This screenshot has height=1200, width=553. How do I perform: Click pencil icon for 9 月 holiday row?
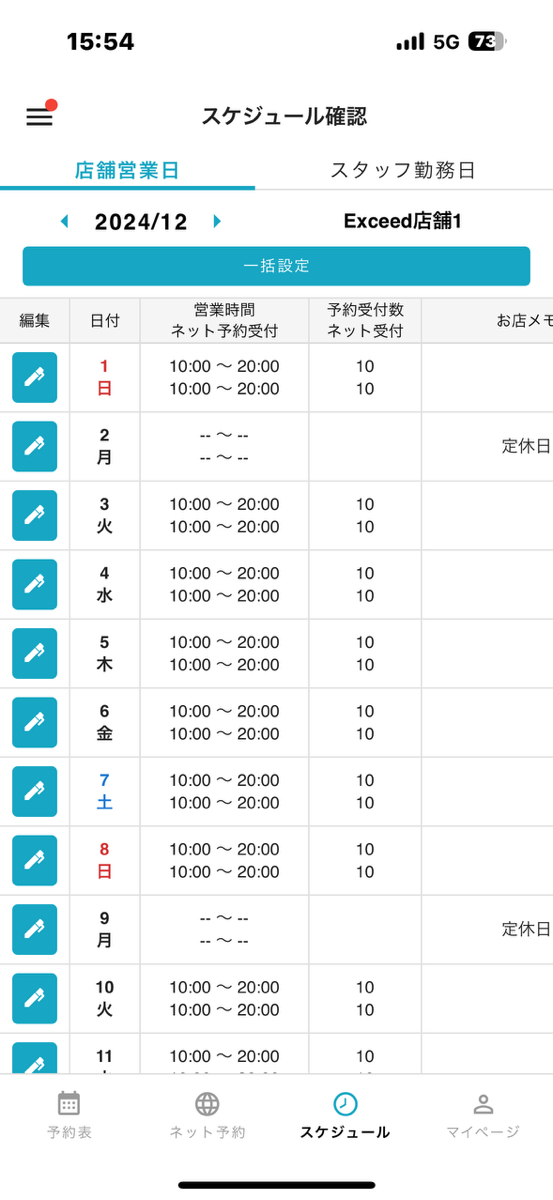tap(34, 929)
